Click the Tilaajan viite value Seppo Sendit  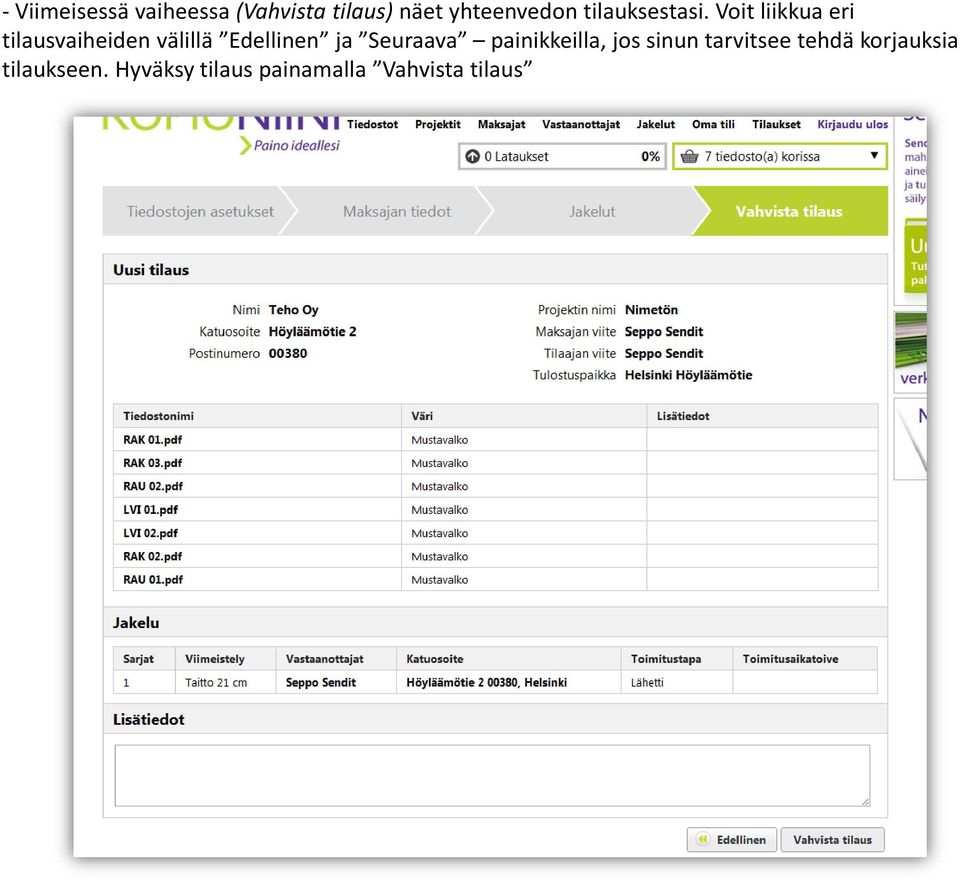664,353
